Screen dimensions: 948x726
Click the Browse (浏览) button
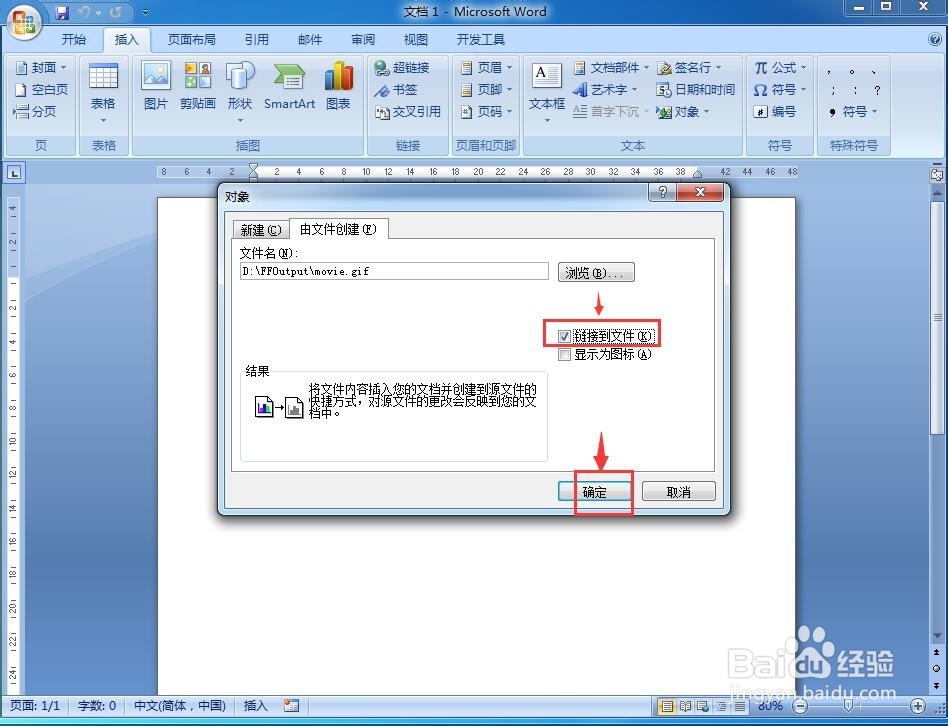pyautogui.click(x=596, y=273)
